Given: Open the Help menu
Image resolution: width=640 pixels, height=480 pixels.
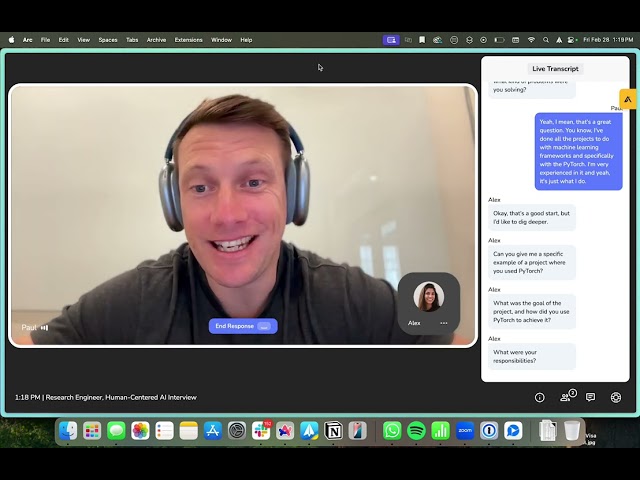Looking at the screenshot, I should (x=246, y=40).
